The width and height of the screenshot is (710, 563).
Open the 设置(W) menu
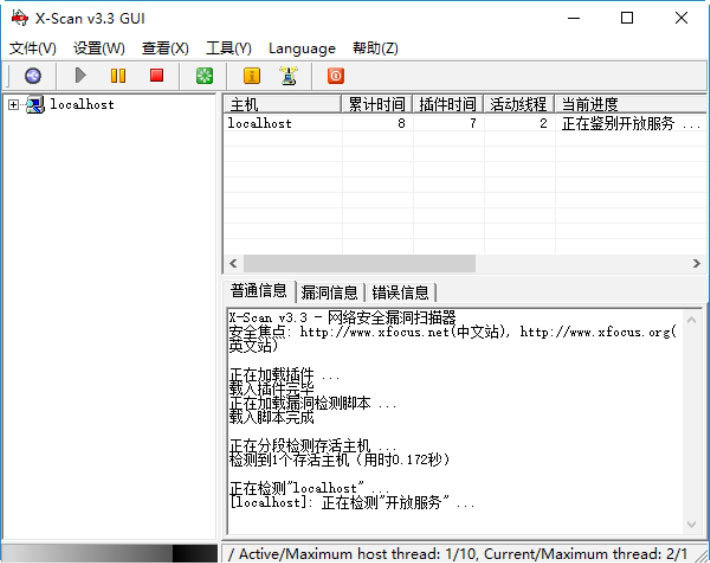pyautogui.click(x=99, y=48)
